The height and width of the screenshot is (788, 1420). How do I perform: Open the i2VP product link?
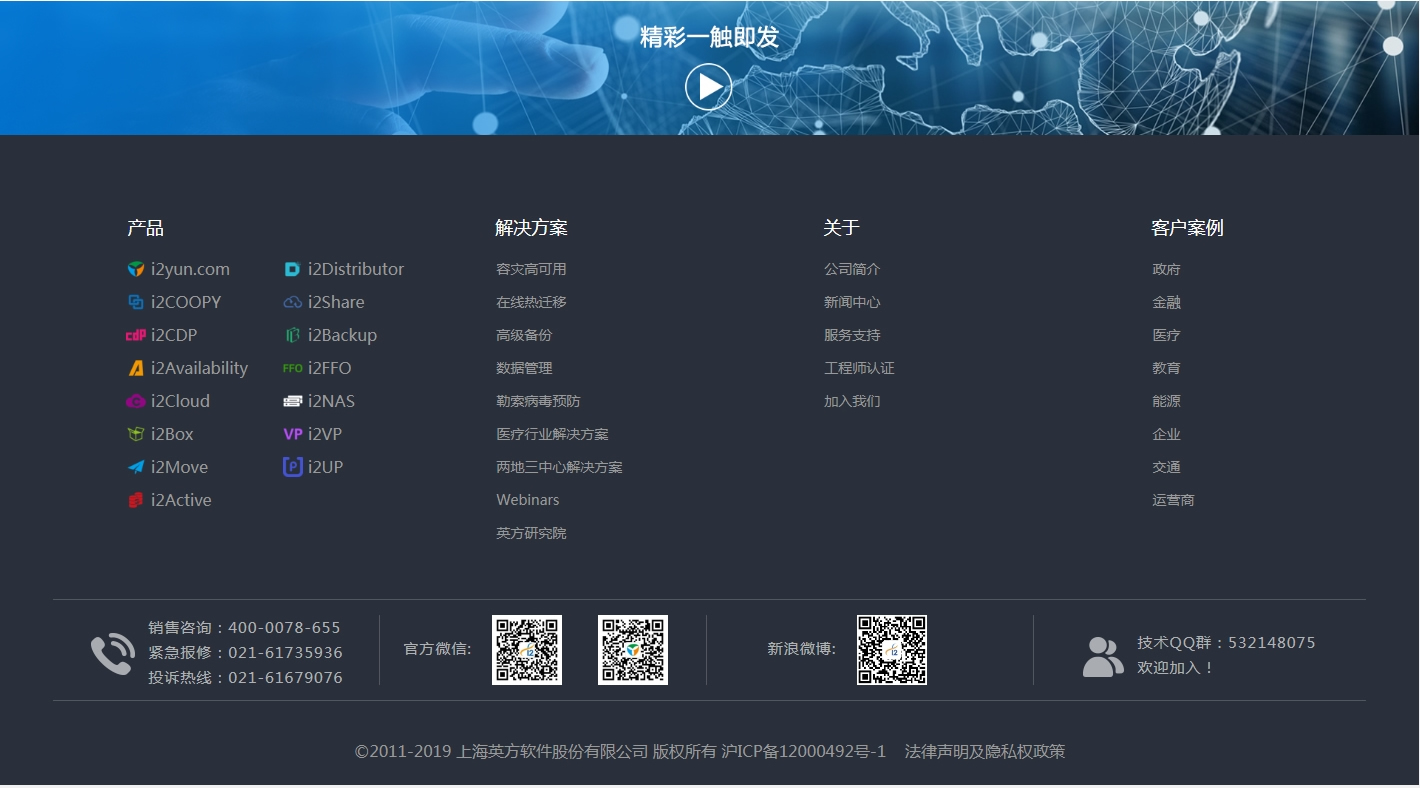[325, 434]
